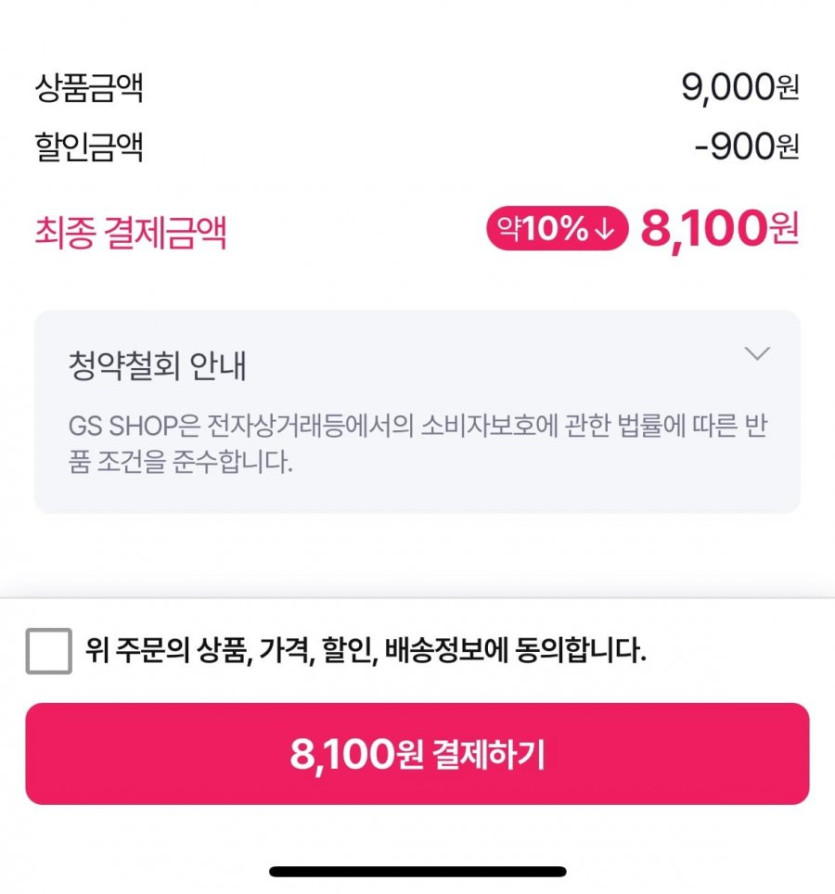The height and width of the screenshot is (894, 835).
Task: Click the 결제하기 text on pay button
Action: pyautogui.click(x=489, y=754)
